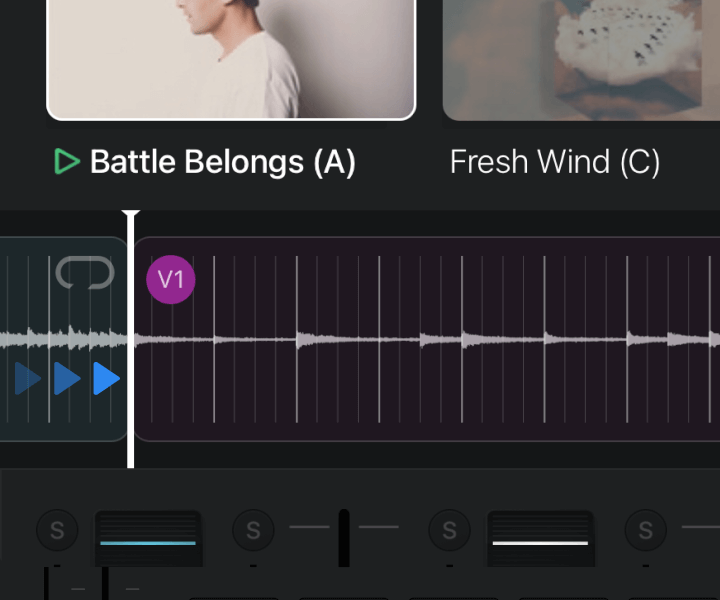
Task: Click the waveform inside the V1 section
Action: click(x=420, y=340)
